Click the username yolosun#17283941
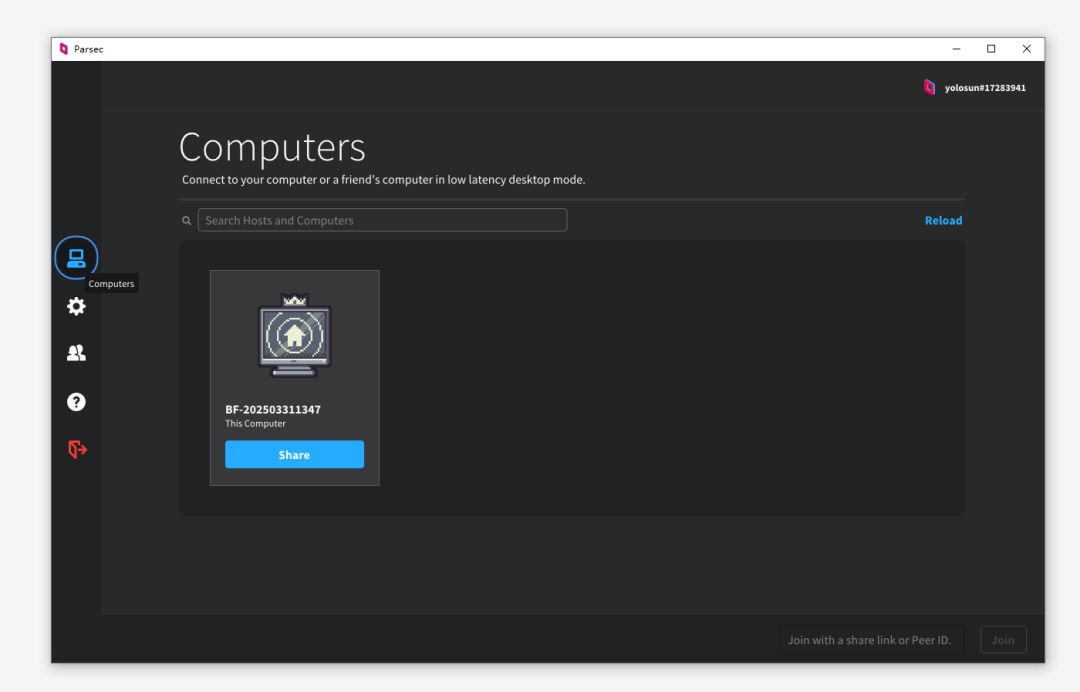Viewport: 1080px width, 692px height. (985, 88)
